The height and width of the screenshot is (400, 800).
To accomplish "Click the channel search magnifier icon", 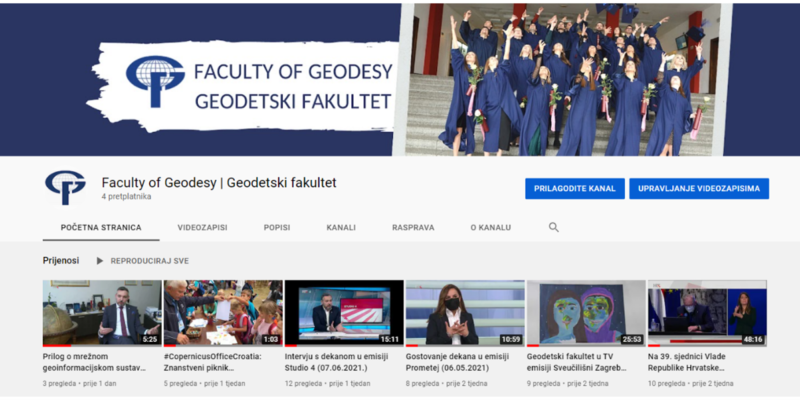I will pos(554,228).
